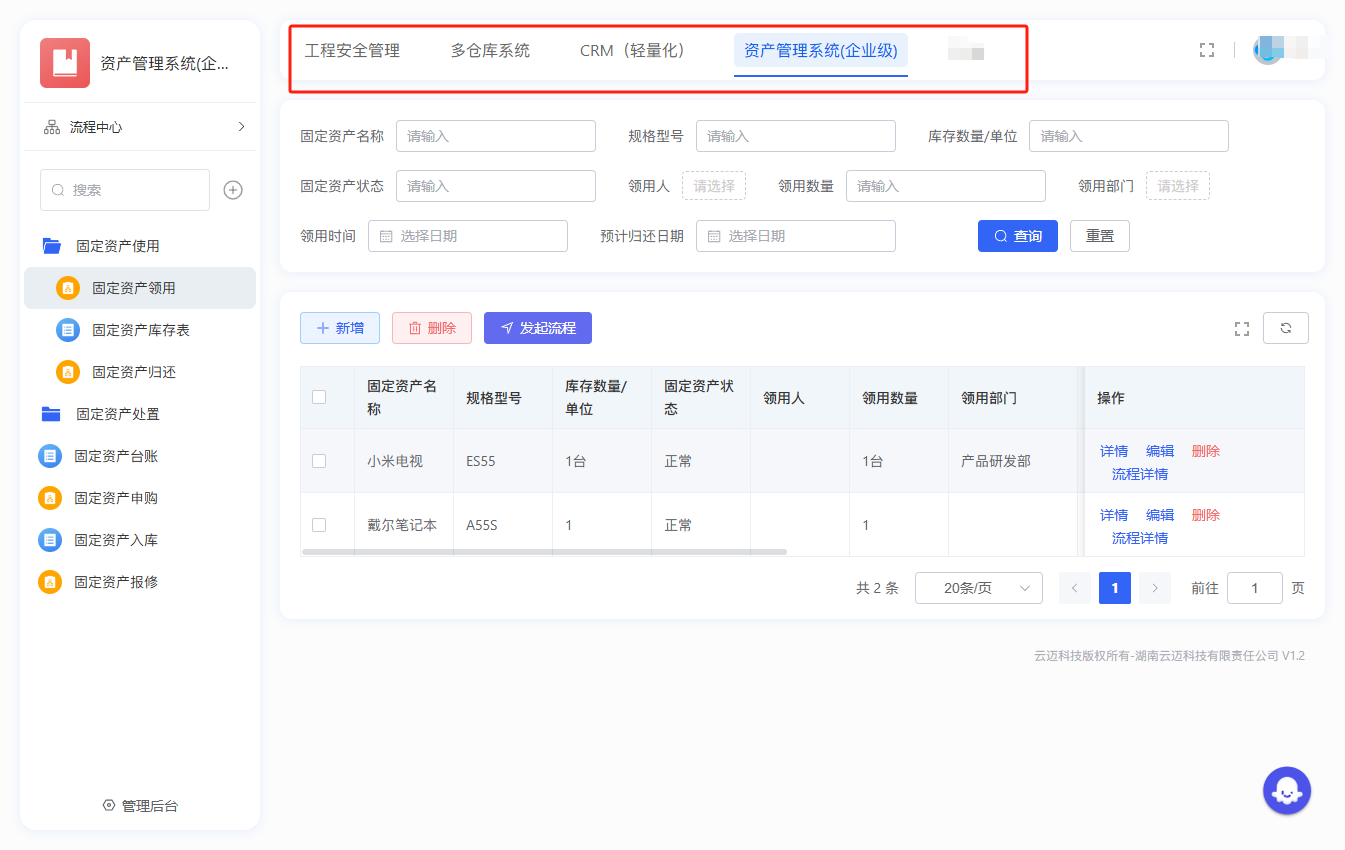Open the 20条/页 page size dropdown
This screenshot has width=1345, height=850.
click(x=978, y=588)
